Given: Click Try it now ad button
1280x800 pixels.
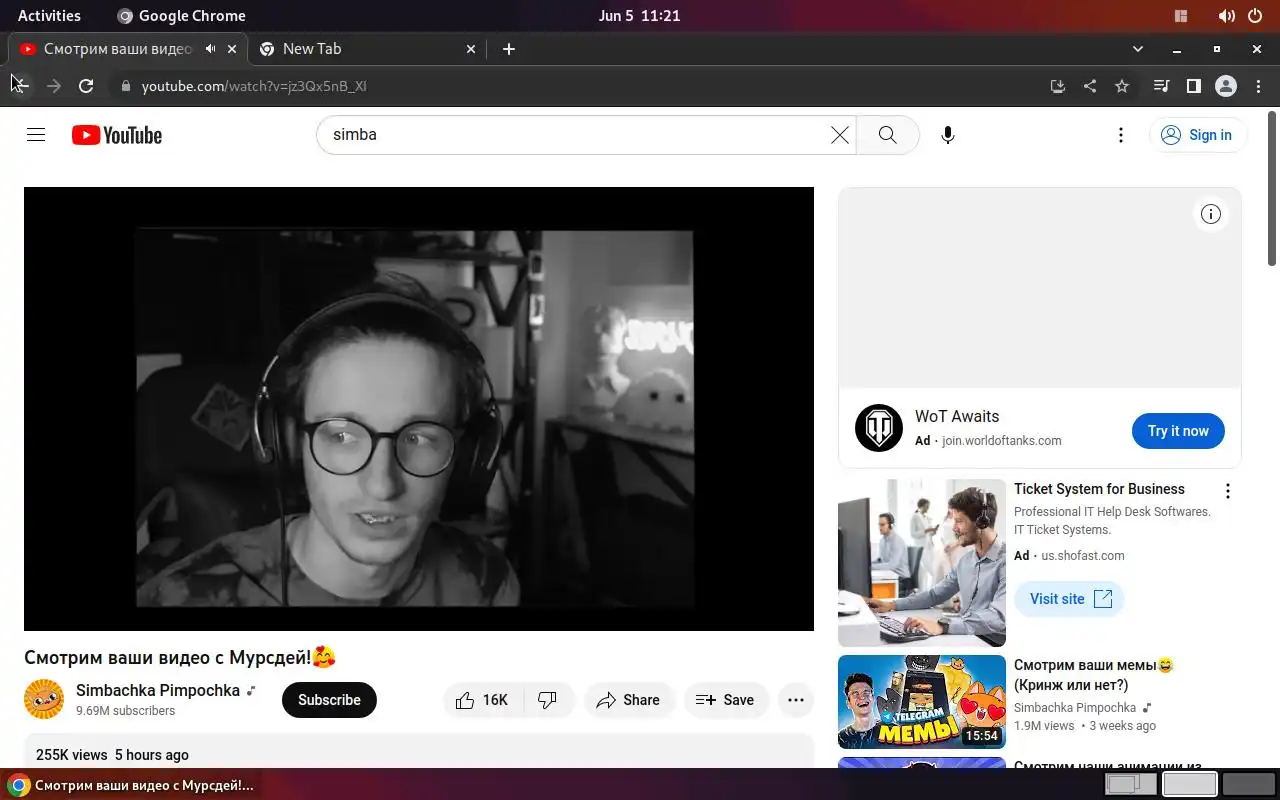Looking at the screenshot, I should (x=1178, y=431).
